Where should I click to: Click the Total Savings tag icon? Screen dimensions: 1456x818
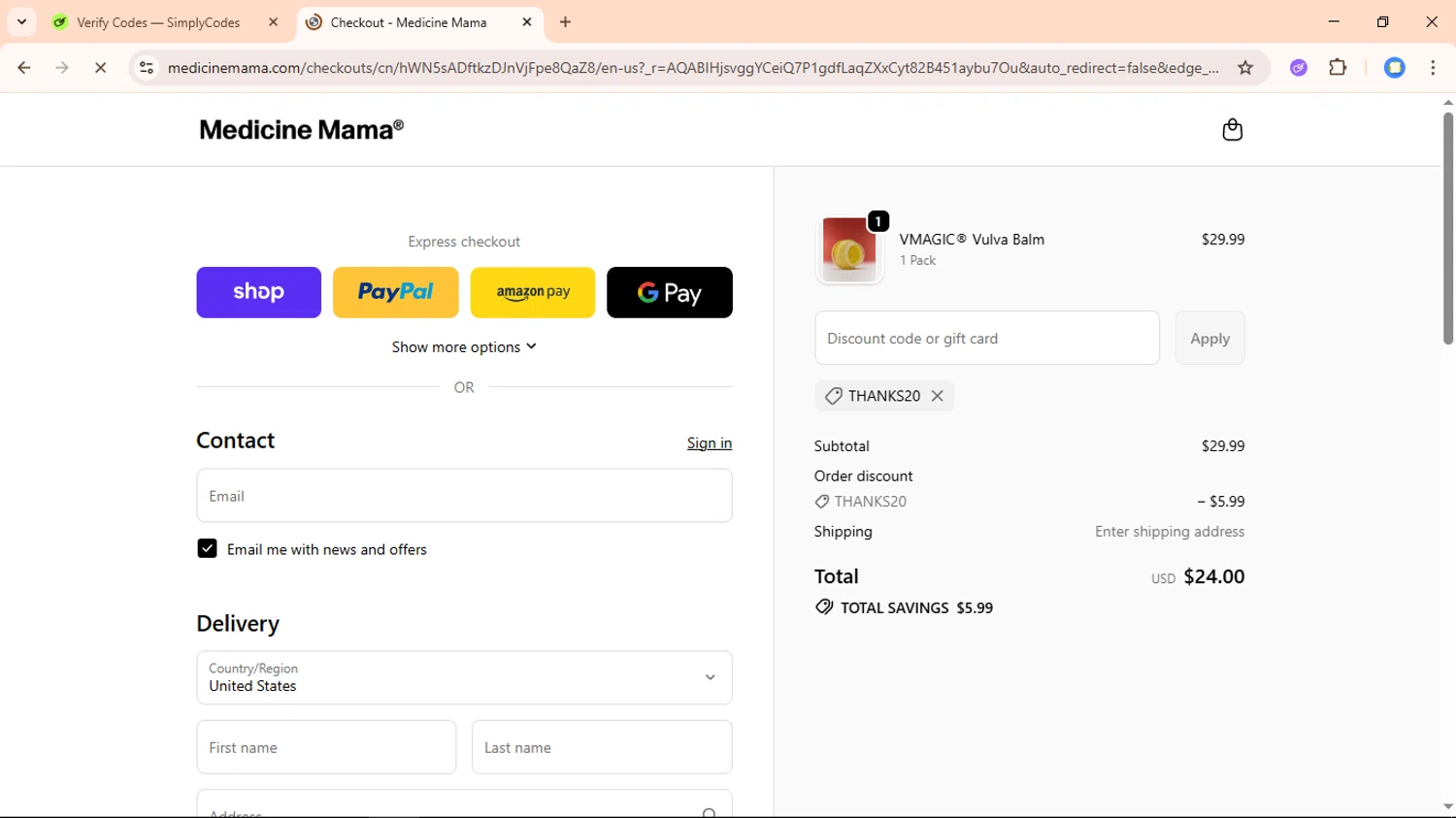(824, 607)
